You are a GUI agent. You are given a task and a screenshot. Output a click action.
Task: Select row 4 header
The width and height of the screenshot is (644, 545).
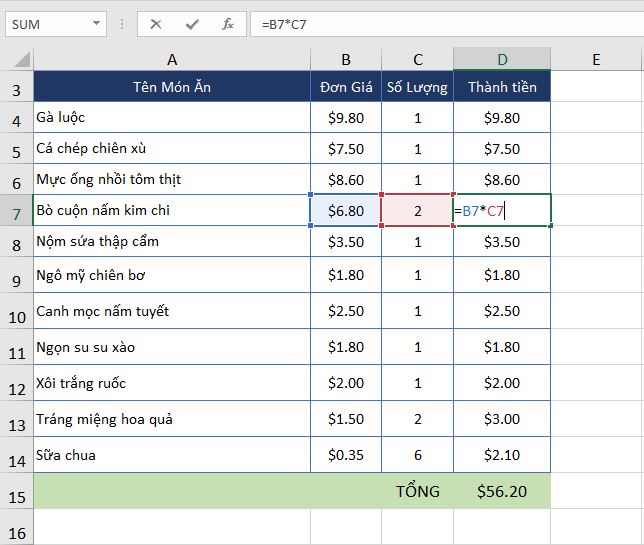coord(16,117)
